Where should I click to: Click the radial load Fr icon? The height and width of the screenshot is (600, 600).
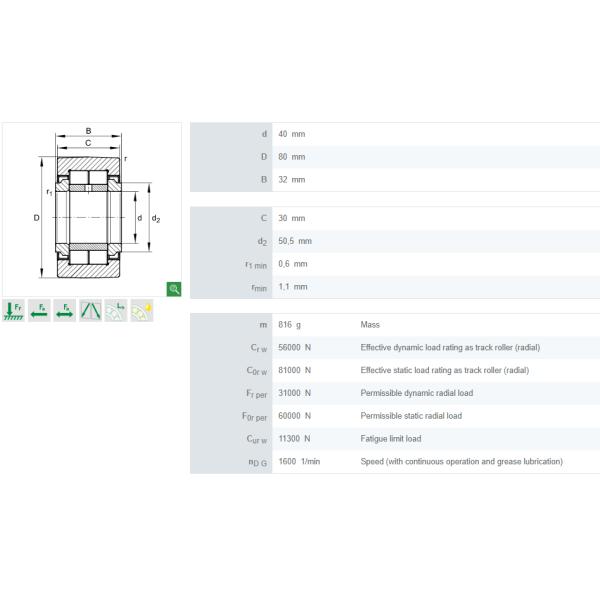[x=13, y=310]
